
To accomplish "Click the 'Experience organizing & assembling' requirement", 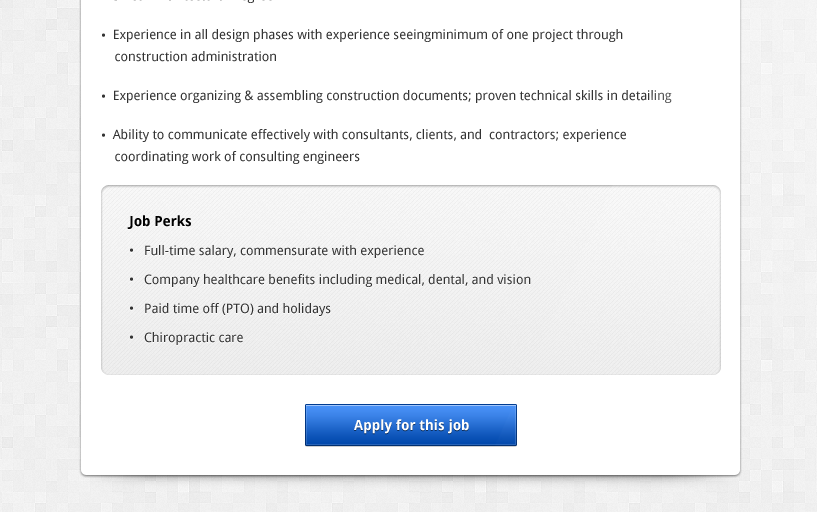I will point(391,96).
